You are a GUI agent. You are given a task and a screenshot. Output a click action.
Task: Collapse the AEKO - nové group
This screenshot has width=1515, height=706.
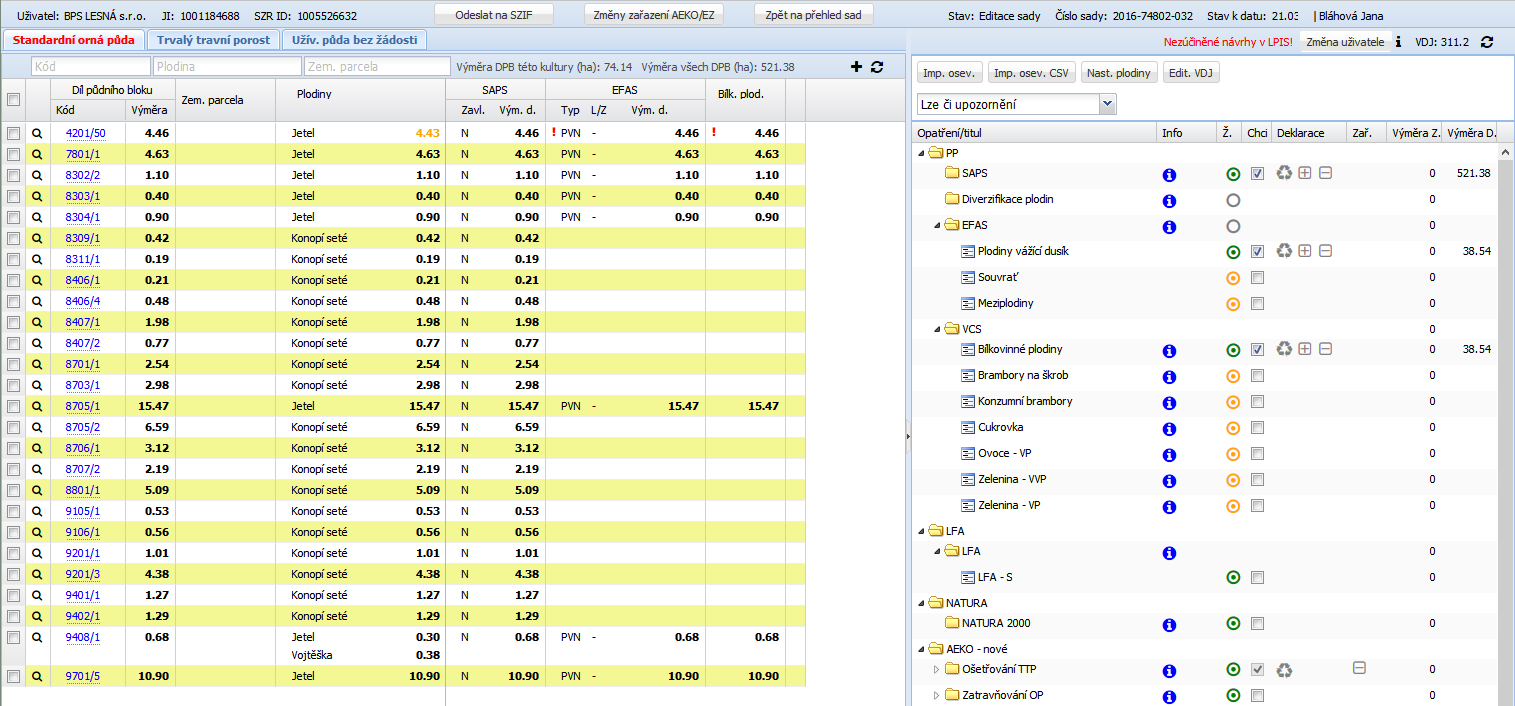point(921,649)
